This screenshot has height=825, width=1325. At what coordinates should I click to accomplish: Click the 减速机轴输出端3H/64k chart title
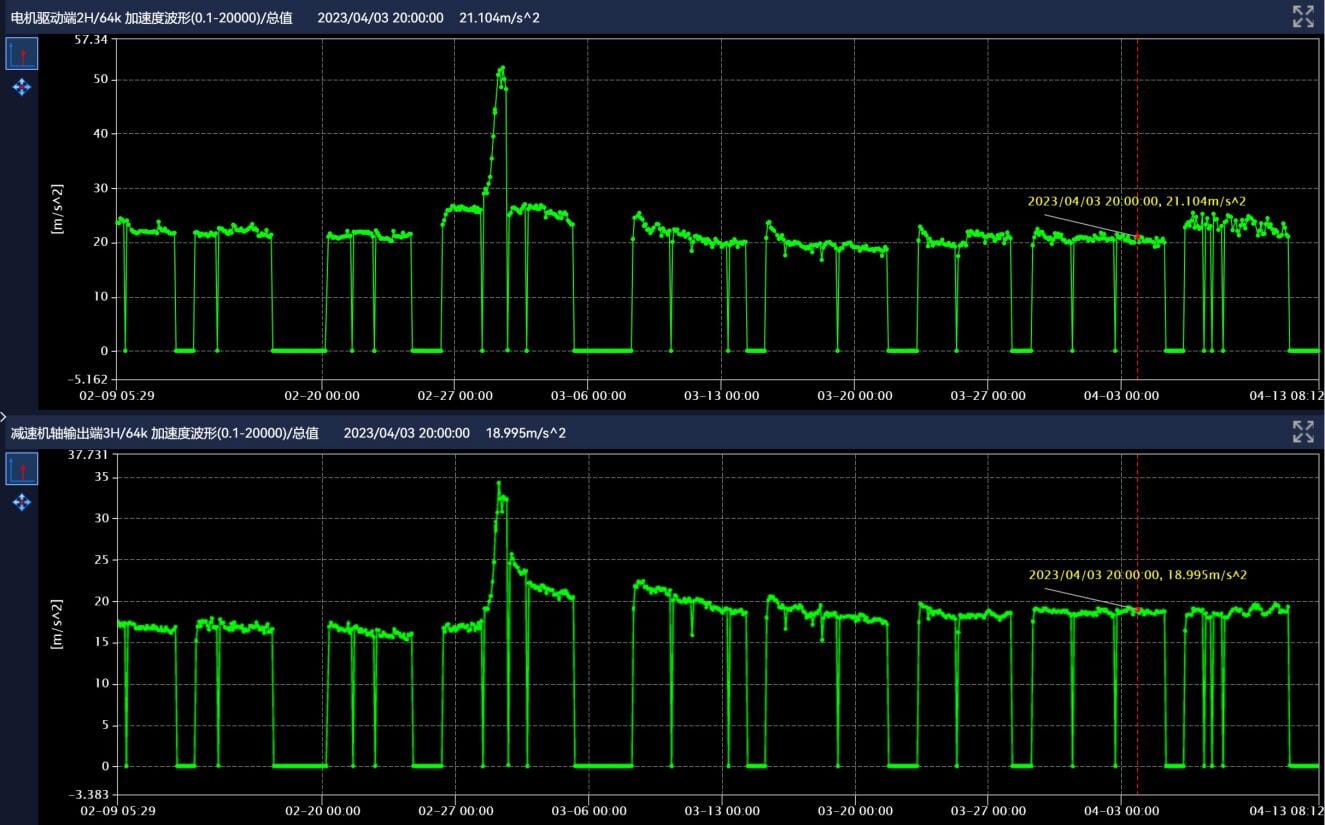[165, 433]
